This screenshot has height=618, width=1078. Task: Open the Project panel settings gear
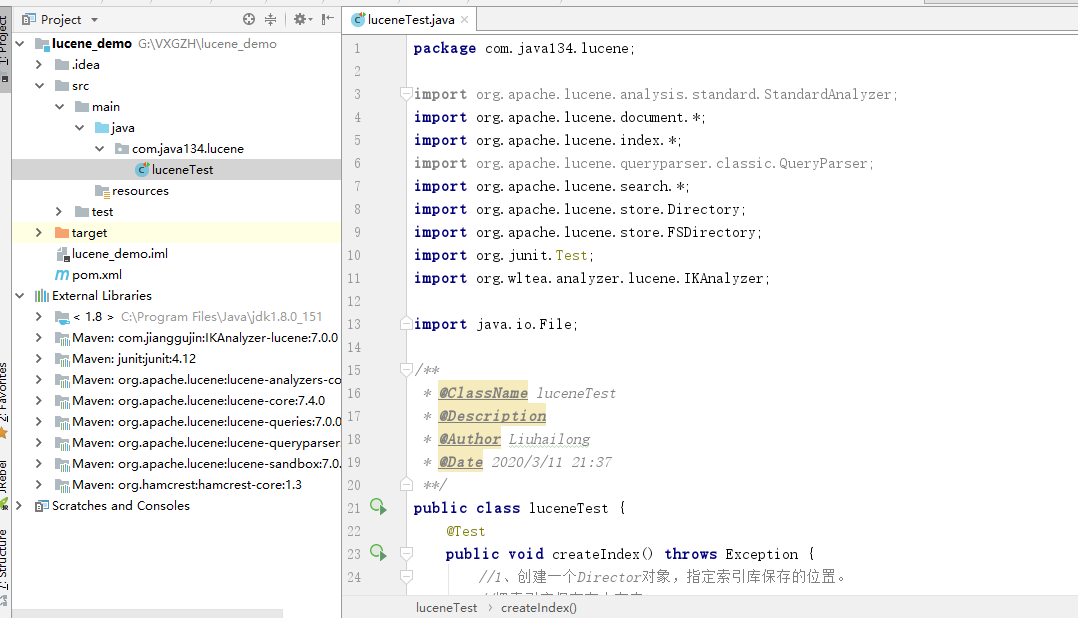[x=302, y=19]
